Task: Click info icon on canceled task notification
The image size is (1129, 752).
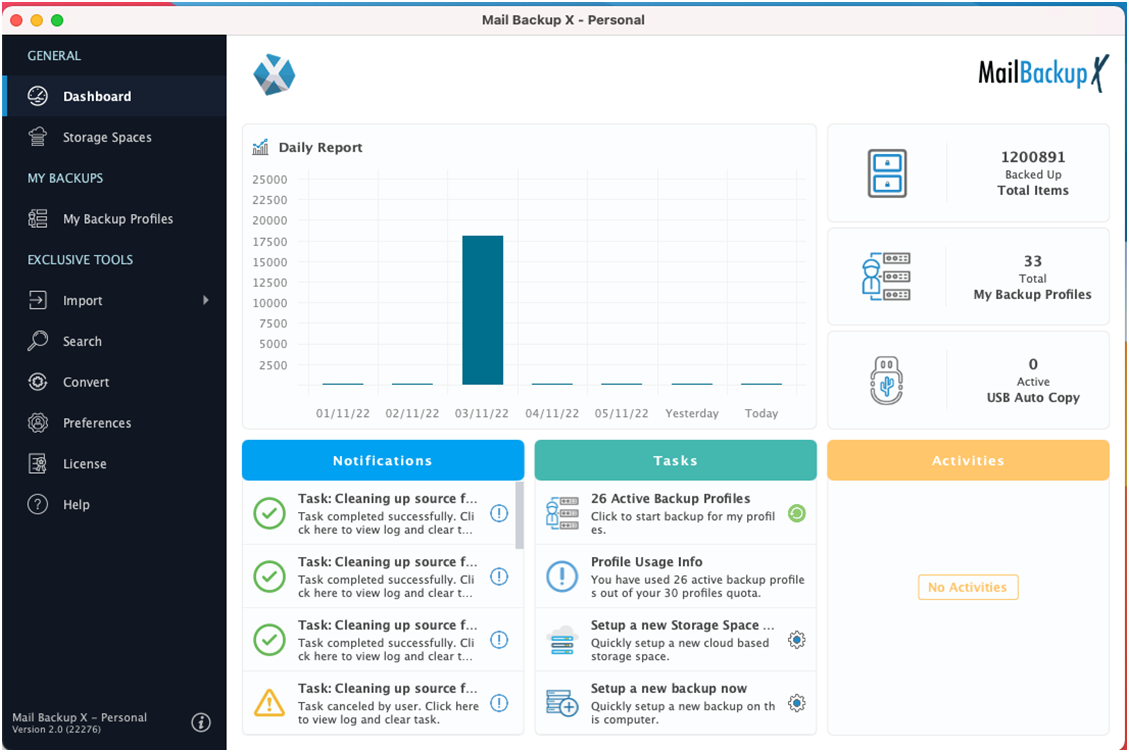Action: point(499,703)
